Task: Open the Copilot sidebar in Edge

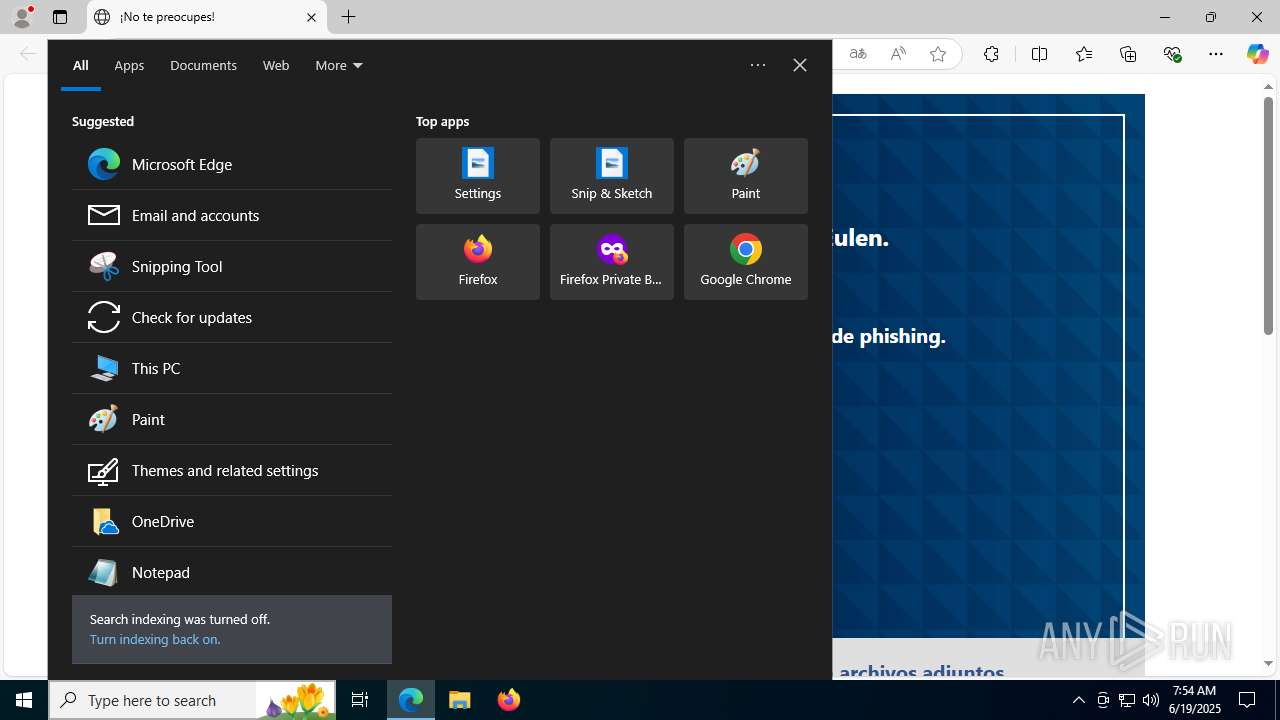Action: (1258, 54)
